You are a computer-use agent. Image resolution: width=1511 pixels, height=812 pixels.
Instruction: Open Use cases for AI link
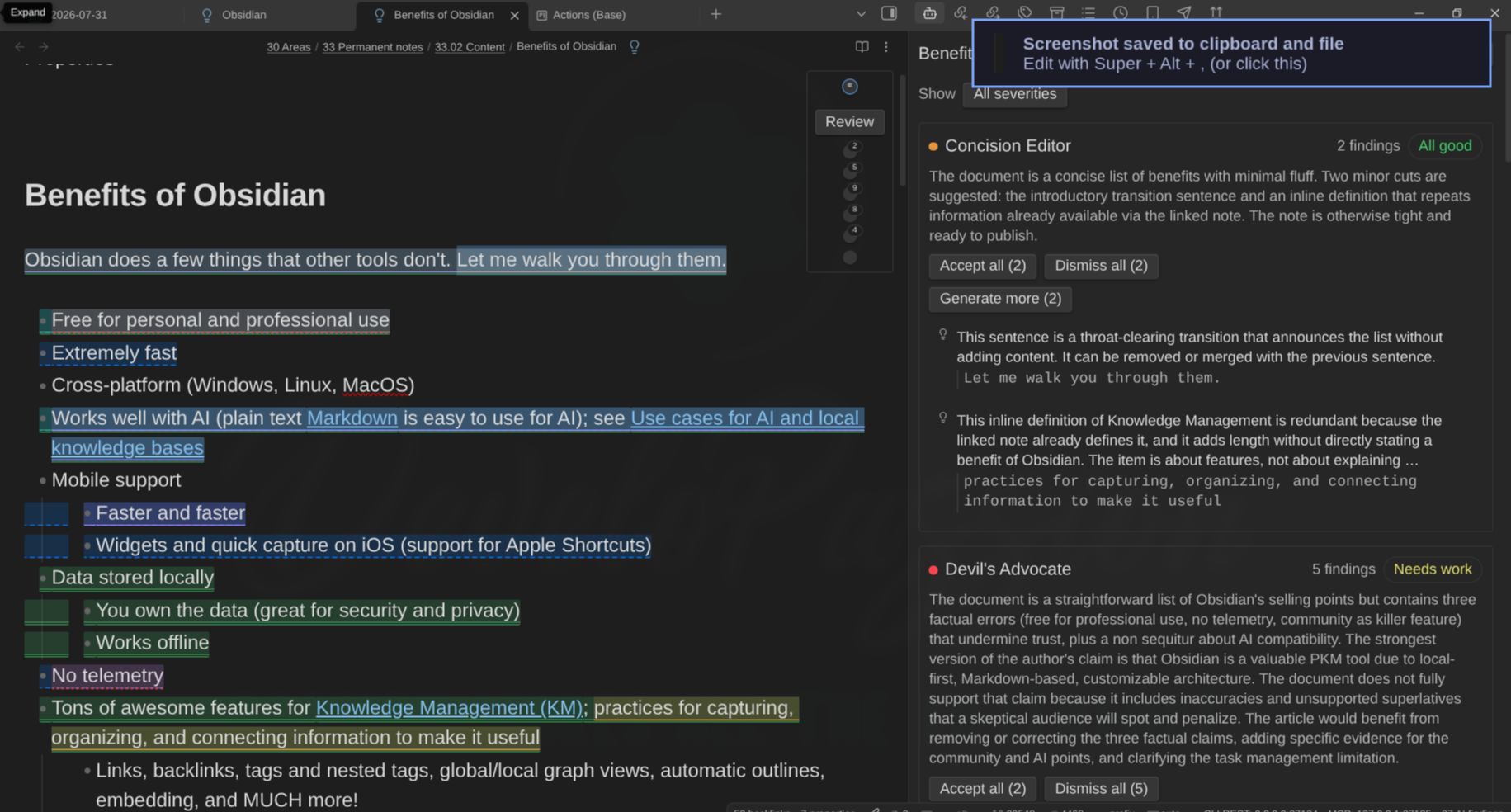(745, 418)
